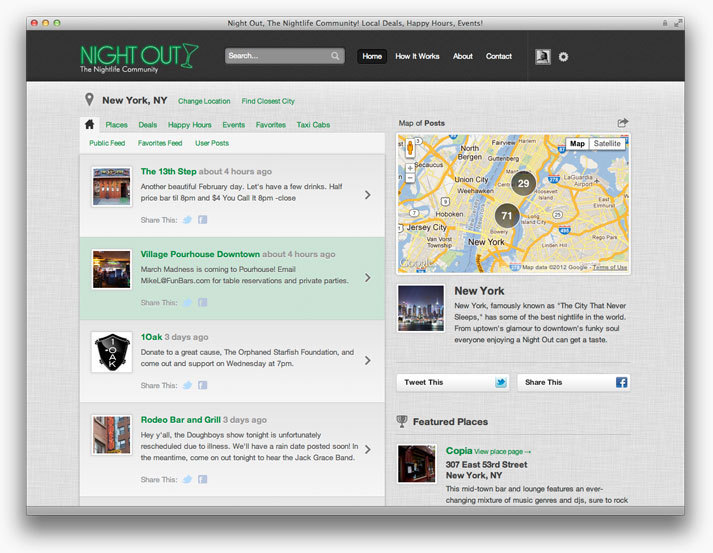Share 1Oak post on Twitter
The image size is (713, 553).
coord(187,386)
